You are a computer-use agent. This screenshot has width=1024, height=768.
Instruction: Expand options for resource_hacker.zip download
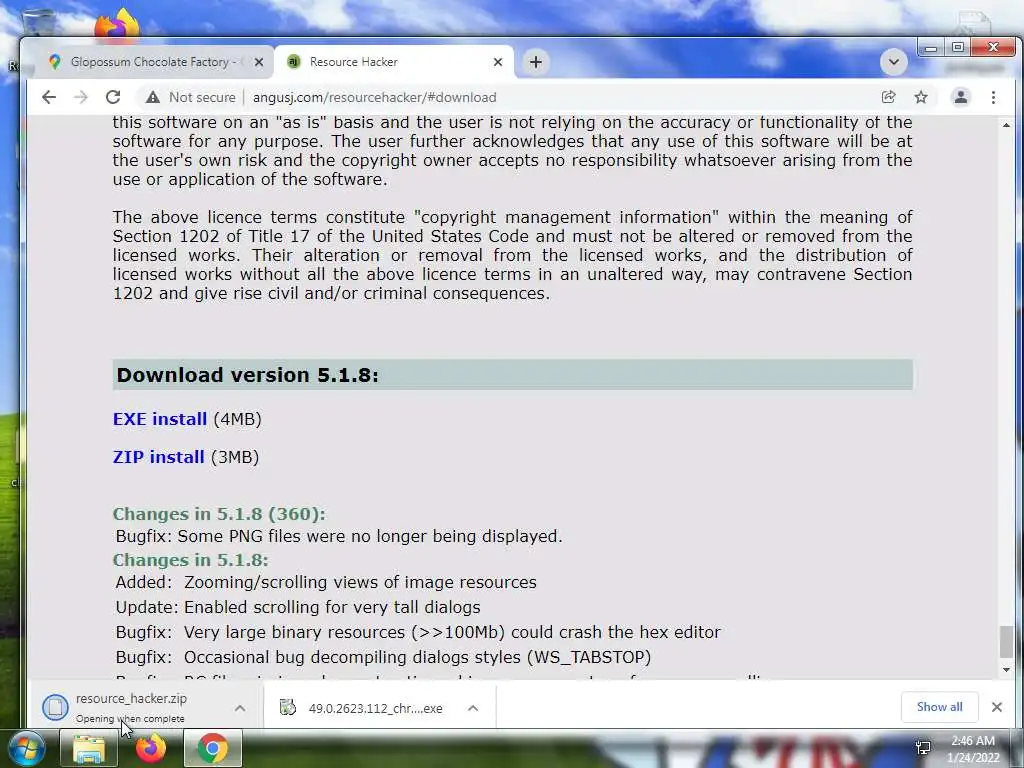tap(240, 708)
